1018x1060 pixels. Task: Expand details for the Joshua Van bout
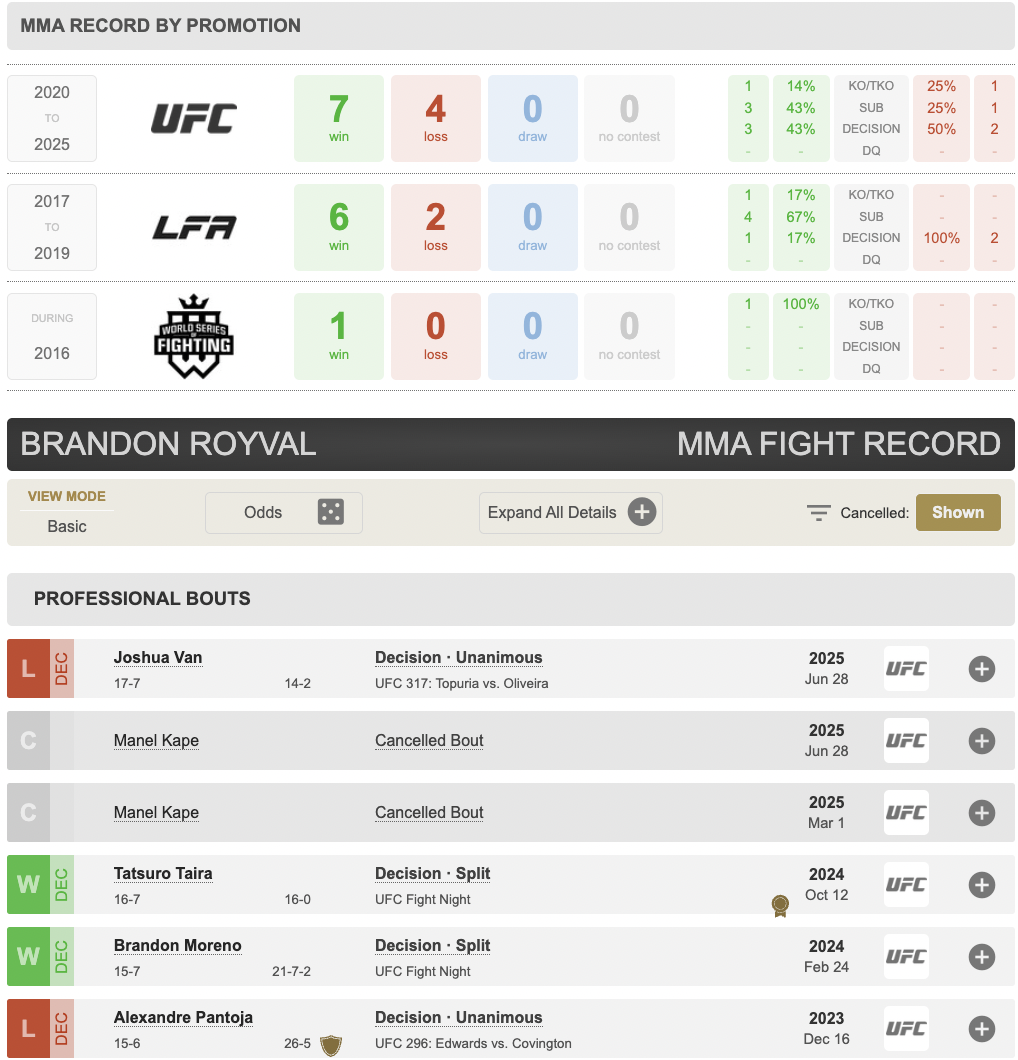click(981, 669)
